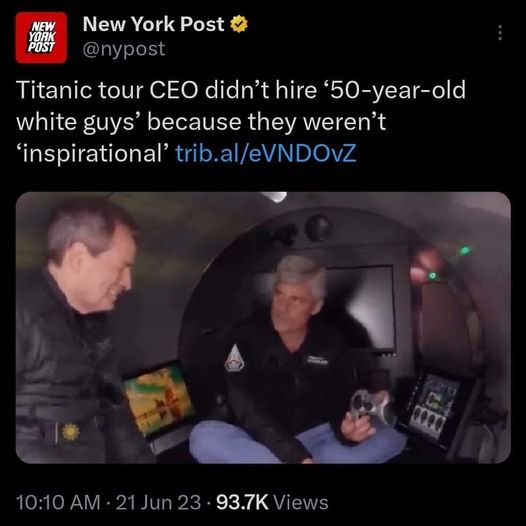Click the gold verified badge

[239, 24]
